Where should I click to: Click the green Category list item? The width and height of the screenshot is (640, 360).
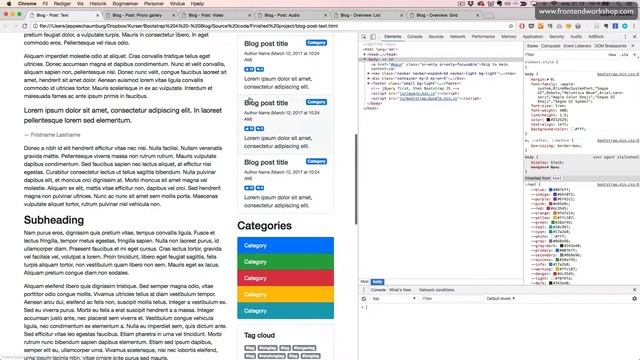(x=285, y=262)
